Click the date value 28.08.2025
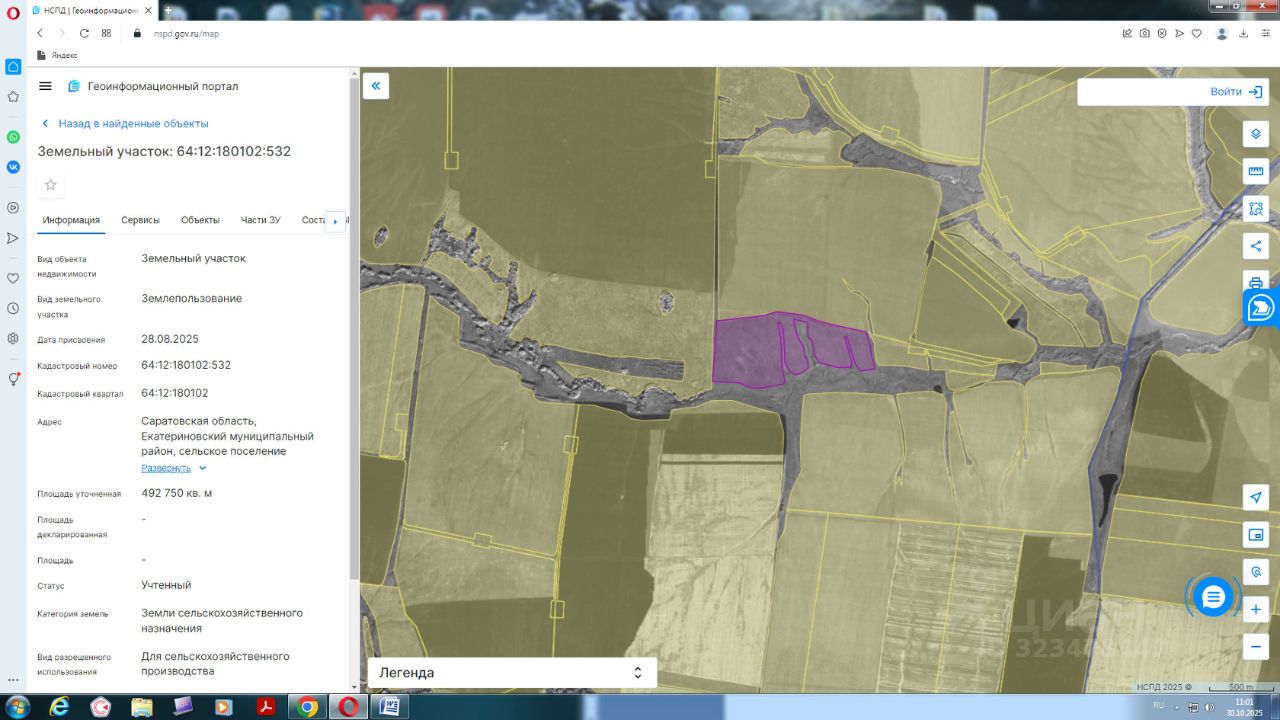Viewport: 1280px width, 720px height. click(170, 339)
